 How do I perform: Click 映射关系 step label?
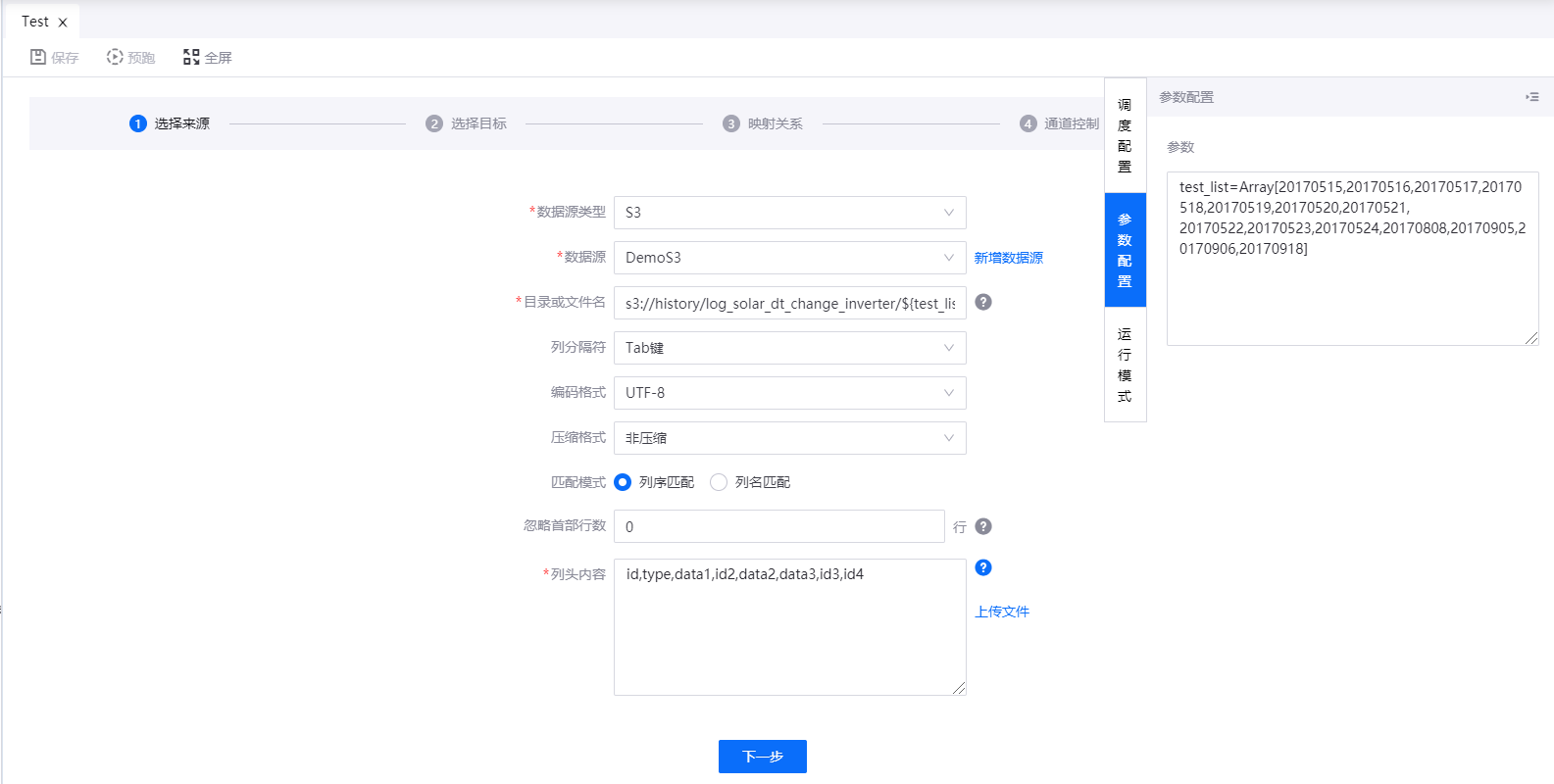coord(776,123)
